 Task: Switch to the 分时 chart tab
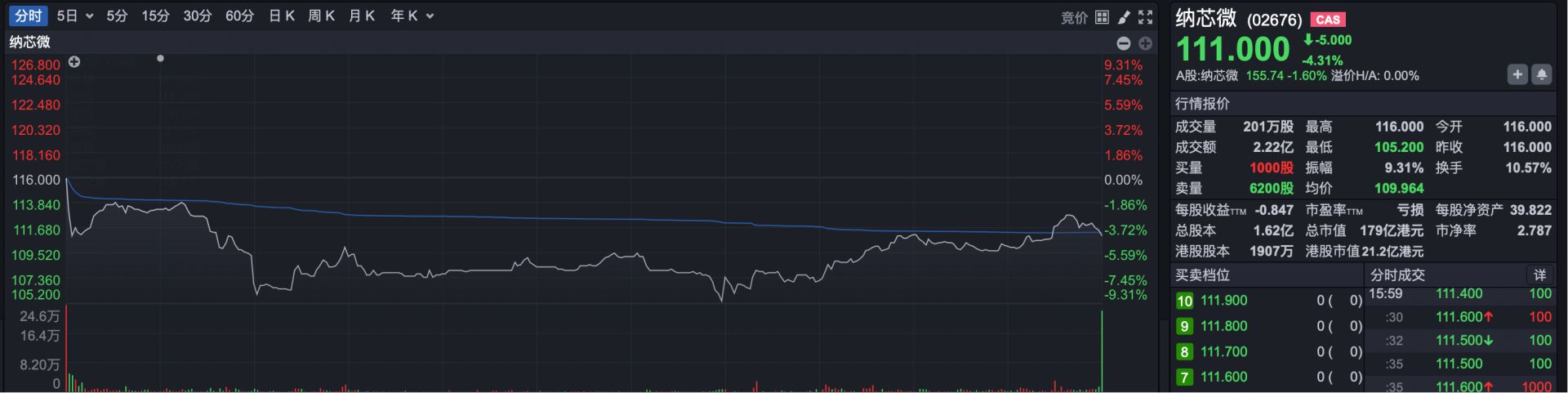(28, 16)
